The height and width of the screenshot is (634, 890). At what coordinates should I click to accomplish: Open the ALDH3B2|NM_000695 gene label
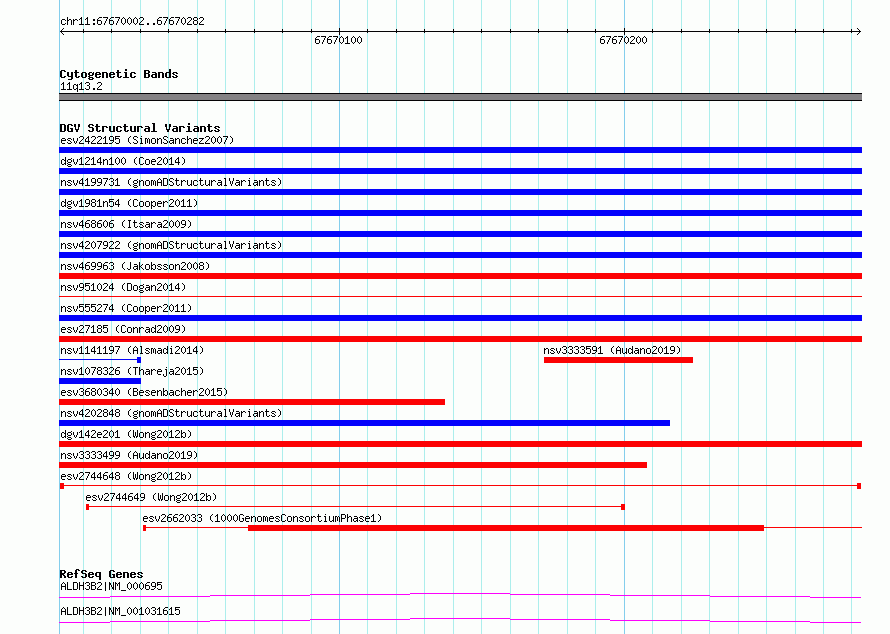[111, 586]
